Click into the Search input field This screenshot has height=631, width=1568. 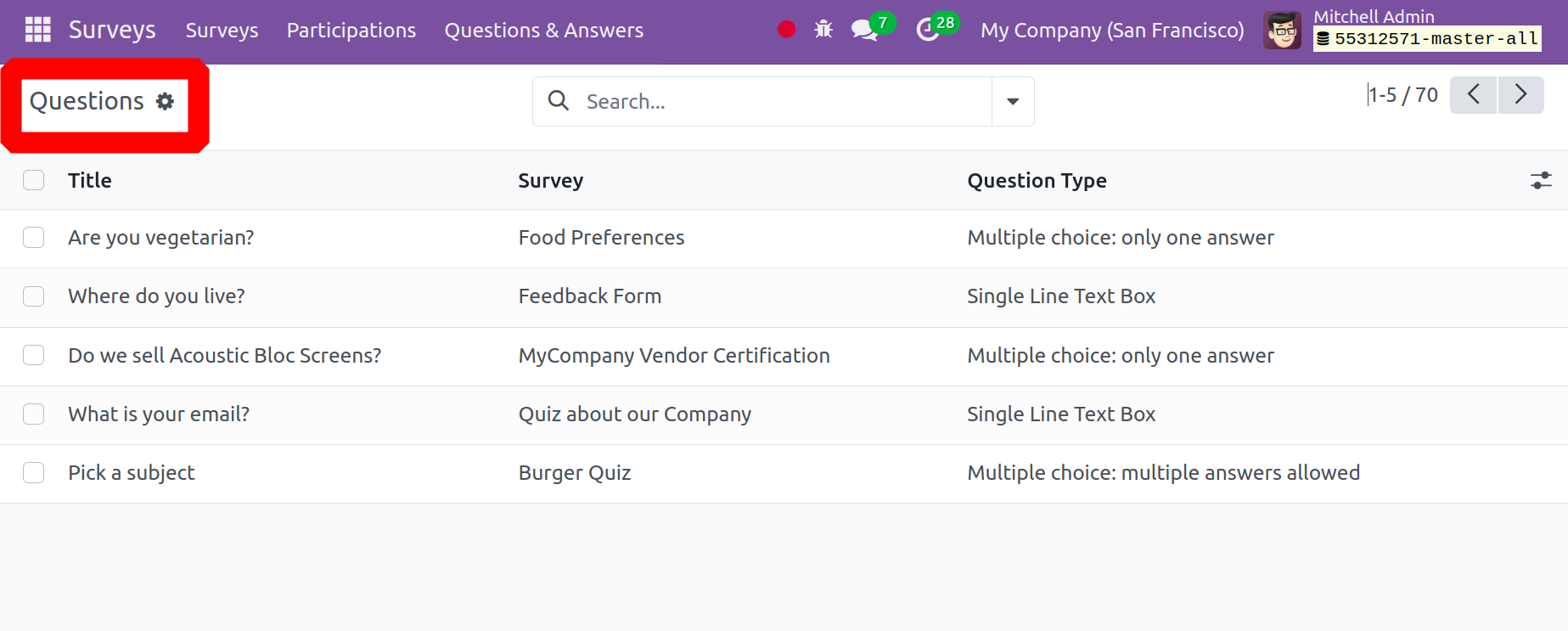pyautogui.click(x=781, y=101)
